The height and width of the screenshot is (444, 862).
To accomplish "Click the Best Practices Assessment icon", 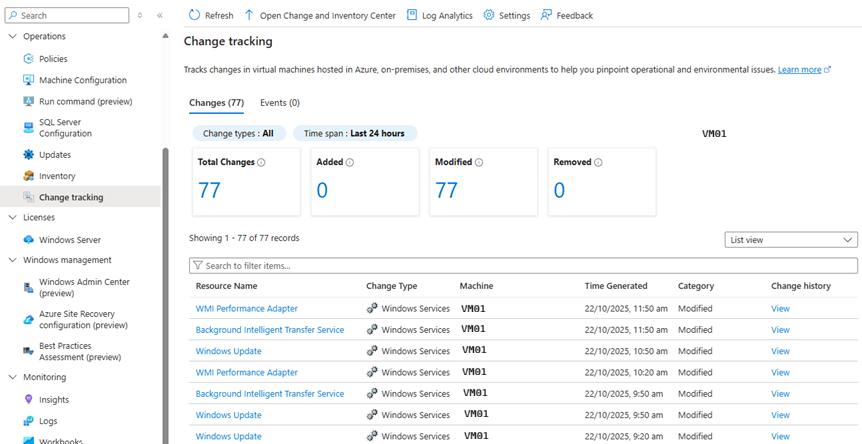I will [x=29, y=351].
